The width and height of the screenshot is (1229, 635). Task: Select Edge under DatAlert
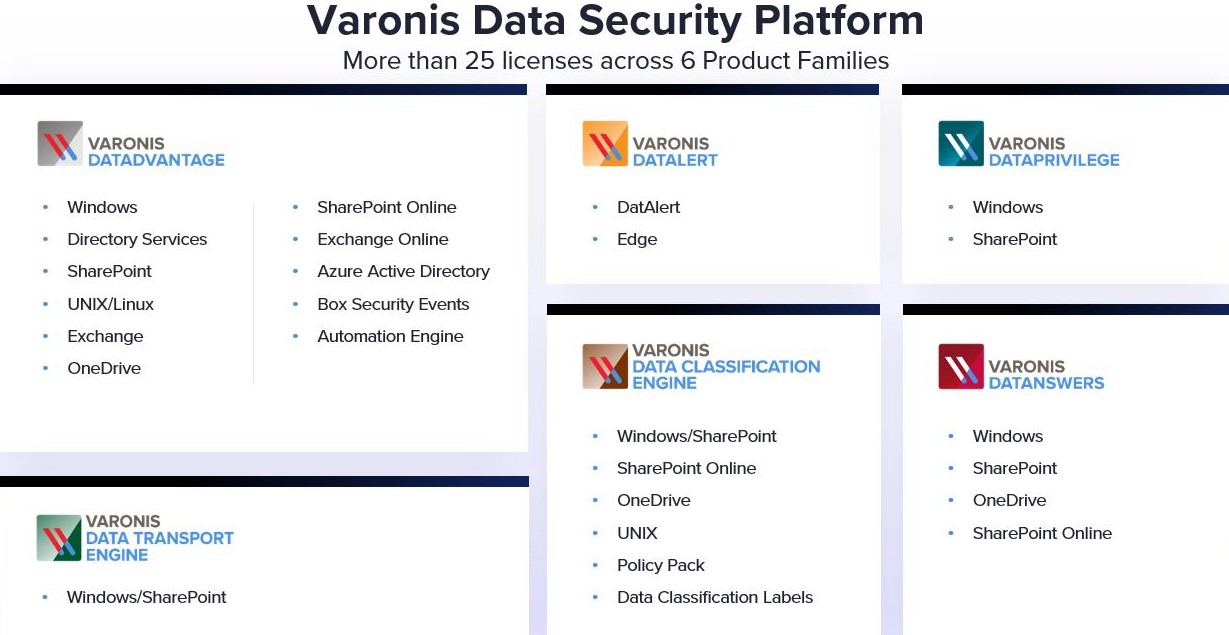637,239
